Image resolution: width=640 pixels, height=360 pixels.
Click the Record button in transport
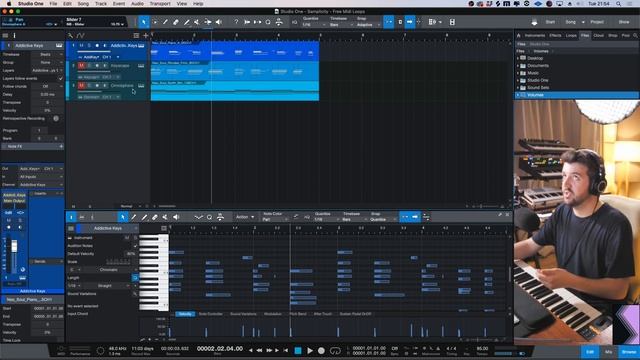click(322, 351)
